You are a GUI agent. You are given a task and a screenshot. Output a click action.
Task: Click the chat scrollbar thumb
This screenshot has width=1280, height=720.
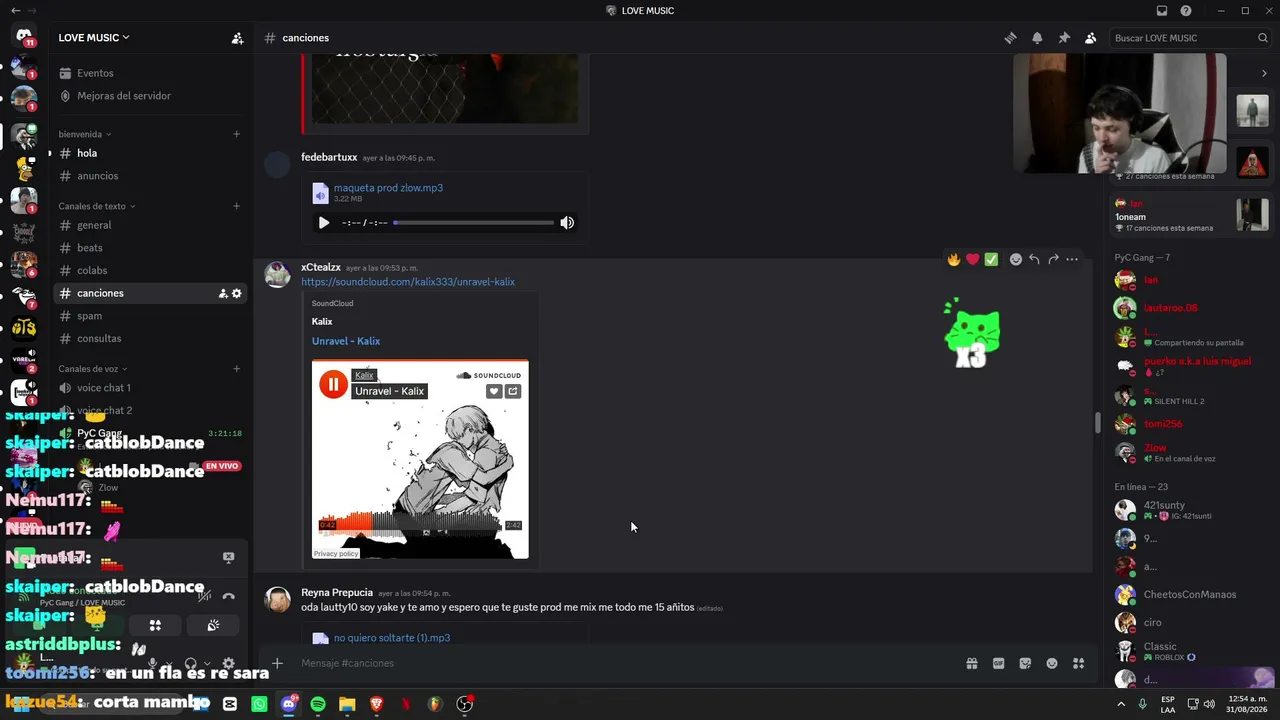coord(1097,423)
